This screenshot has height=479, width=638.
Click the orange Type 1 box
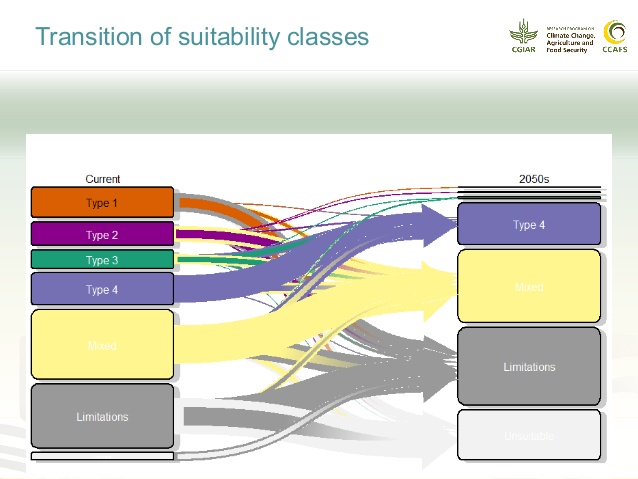click(103, 202)
